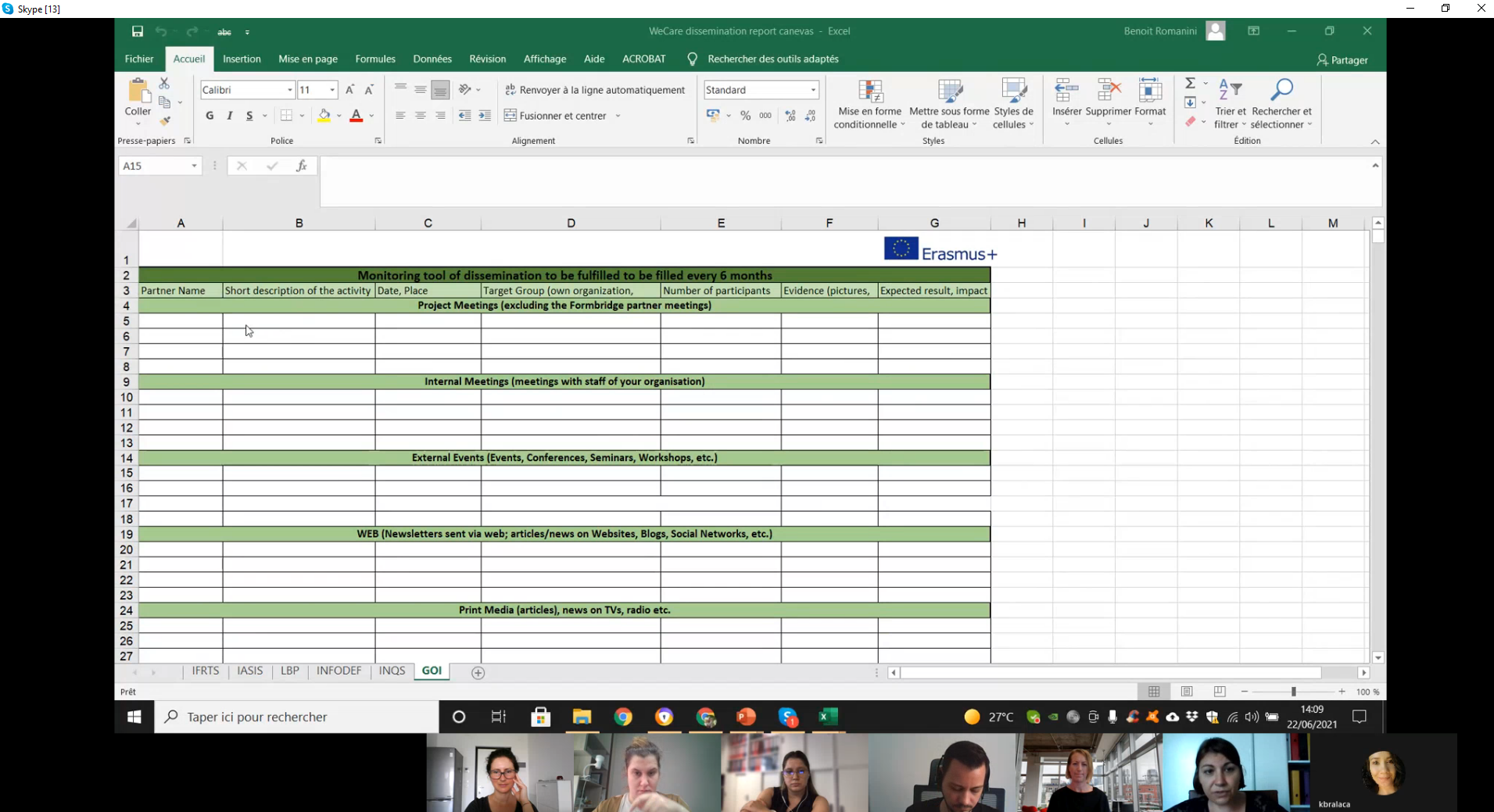Click the Windows search box

(297, 717)
